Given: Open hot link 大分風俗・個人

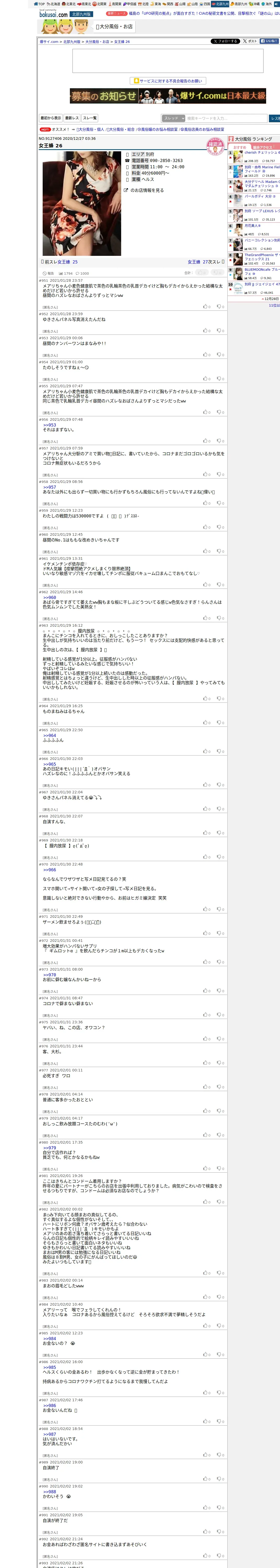Looking at the screenshot, I should coord(90,130).
